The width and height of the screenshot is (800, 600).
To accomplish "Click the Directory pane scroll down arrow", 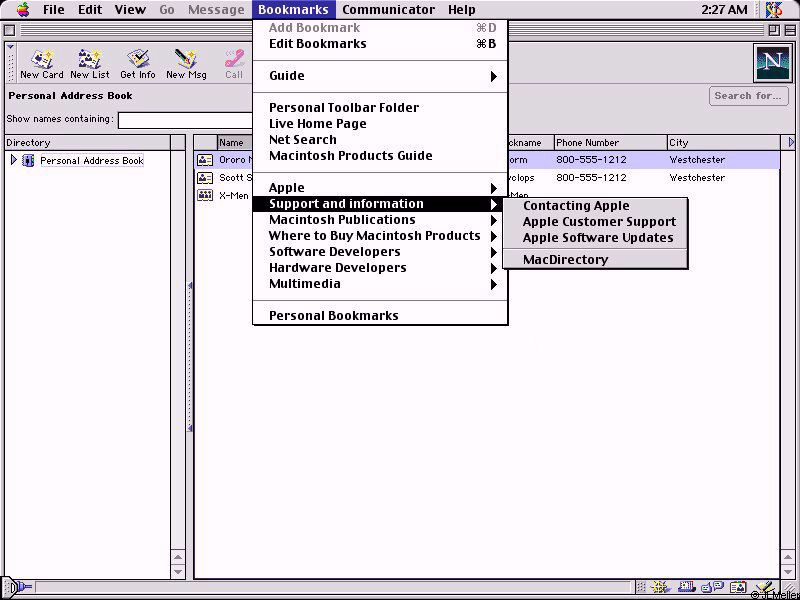I will click(178, 571).
